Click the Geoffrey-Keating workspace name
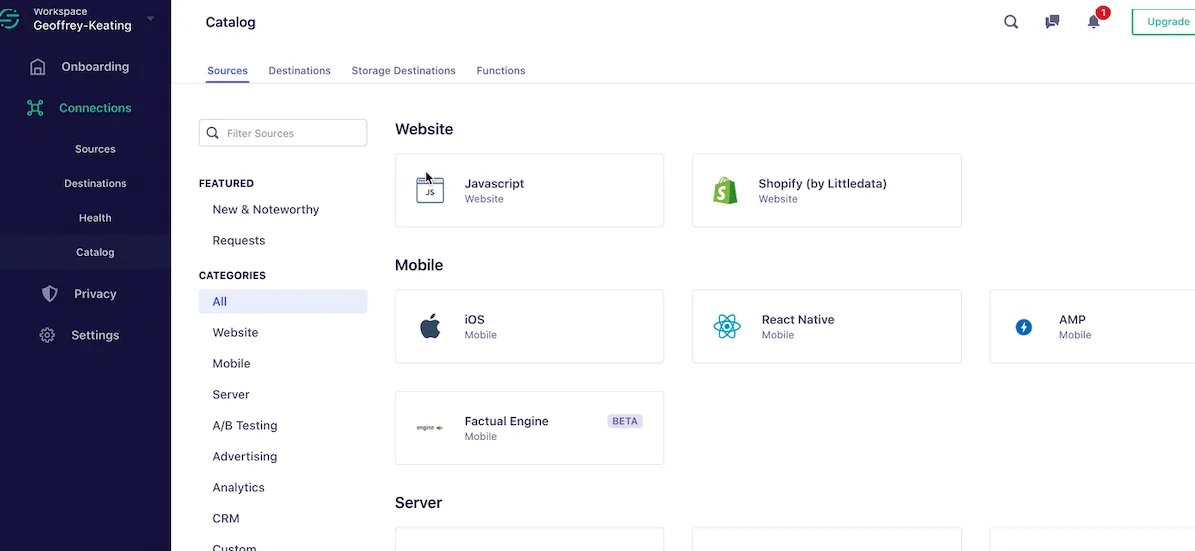 click(82, 26)
